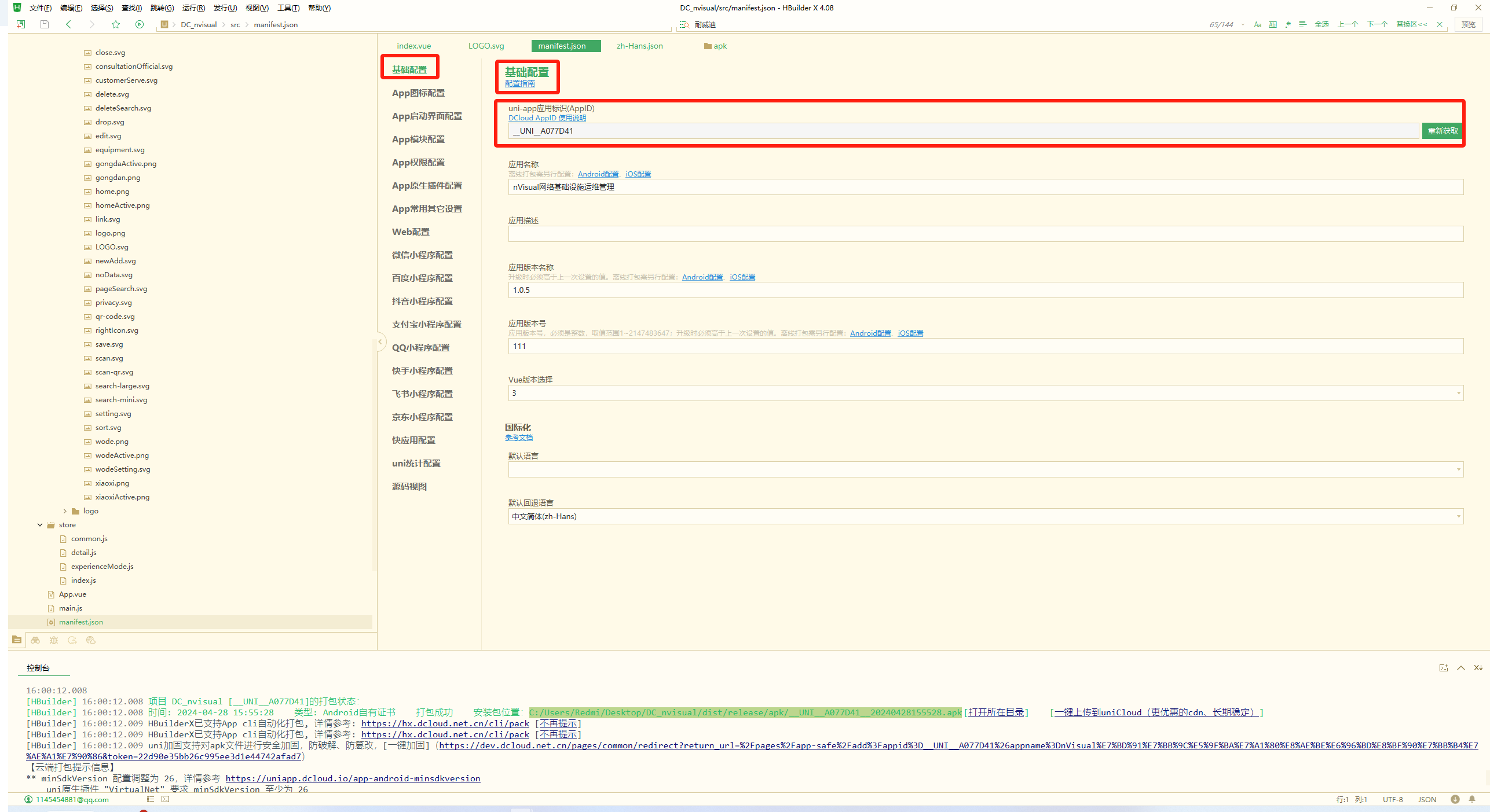
Task: Toggle case sensitive Aa search option
Action: click(x=1257, y=24)
